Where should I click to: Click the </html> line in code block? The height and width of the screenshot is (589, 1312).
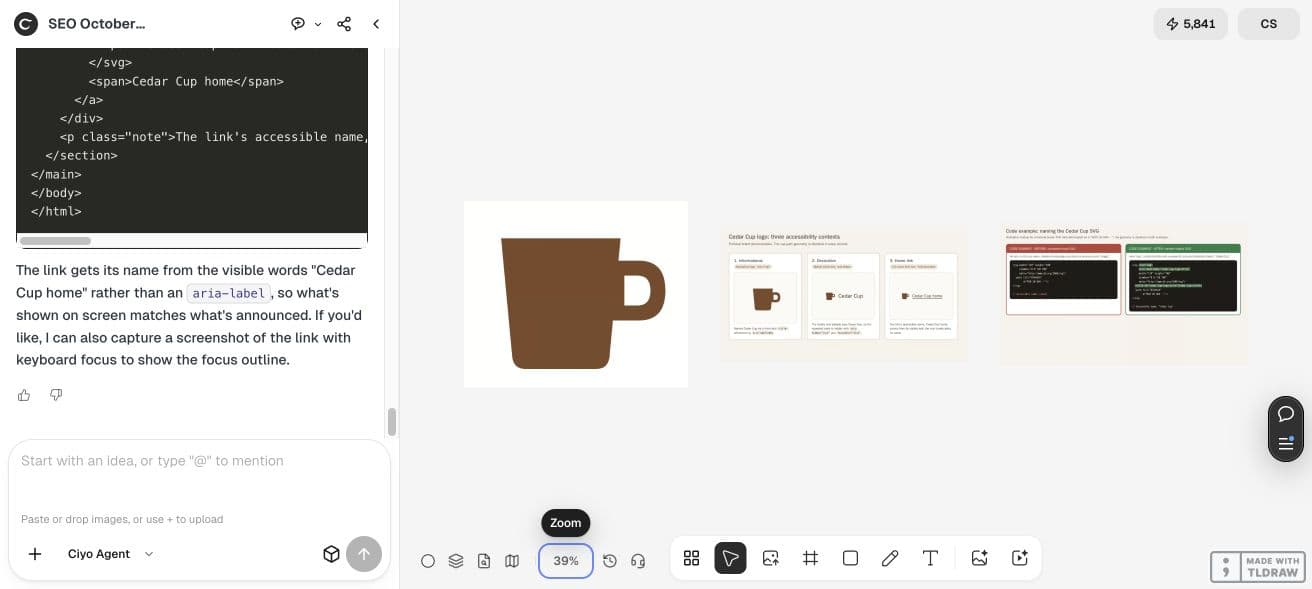click(x=56, y=211)
